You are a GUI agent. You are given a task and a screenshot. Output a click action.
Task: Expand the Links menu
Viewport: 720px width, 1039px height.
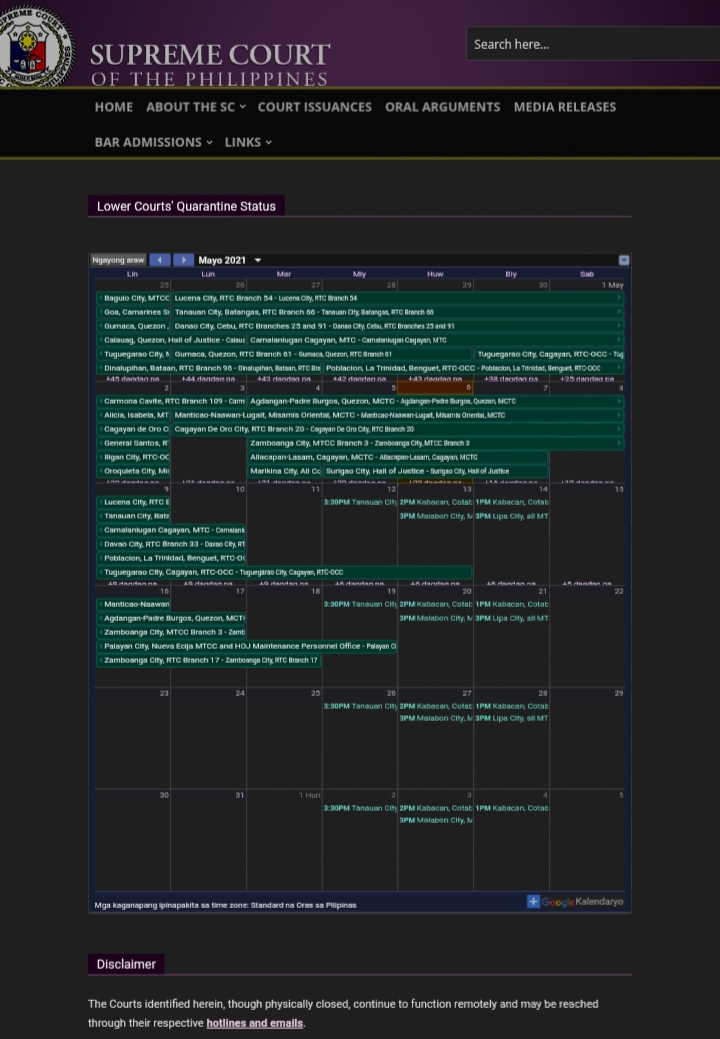point(248,142)
